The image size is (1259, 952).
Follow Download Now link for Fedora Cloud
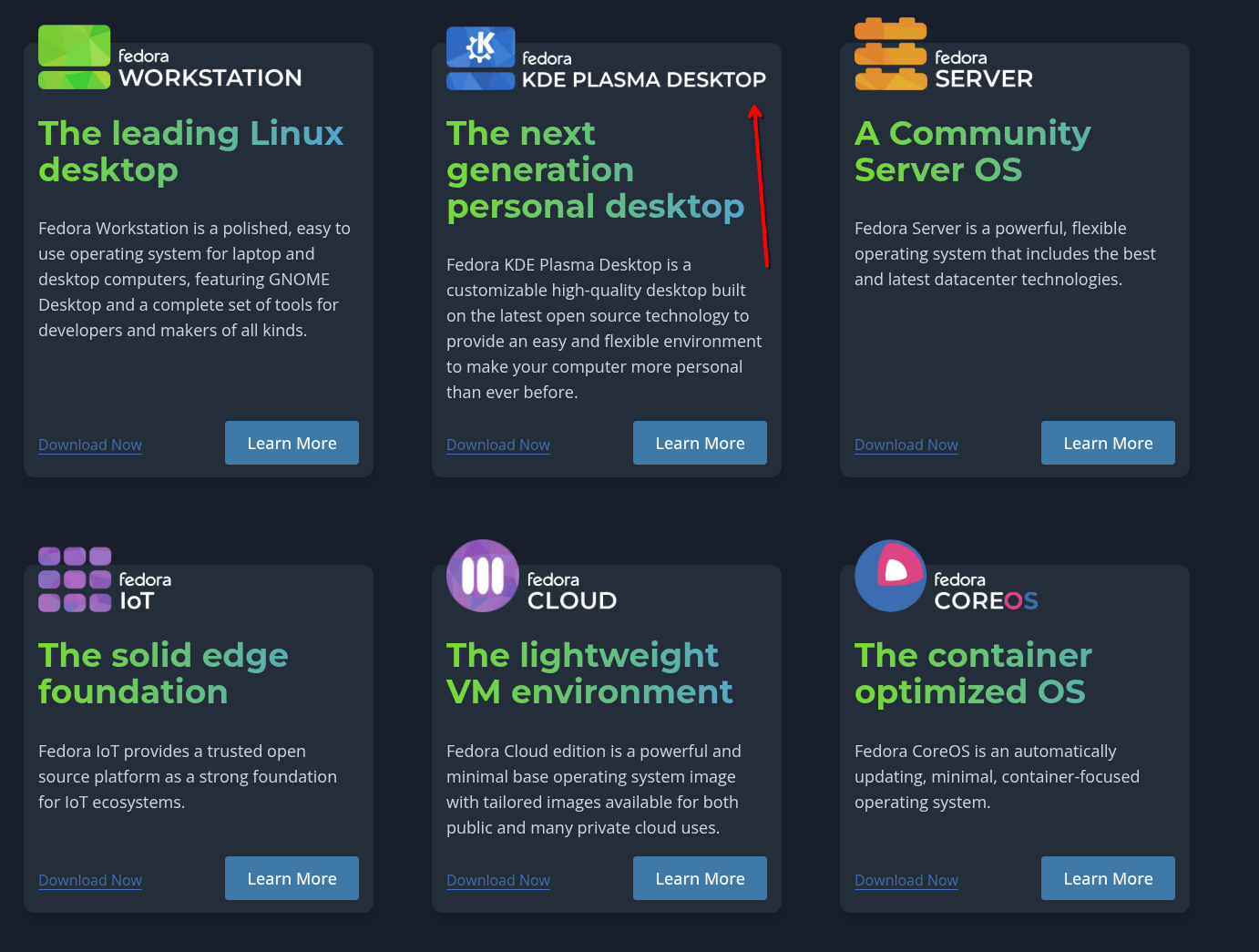tap(498, 880)
